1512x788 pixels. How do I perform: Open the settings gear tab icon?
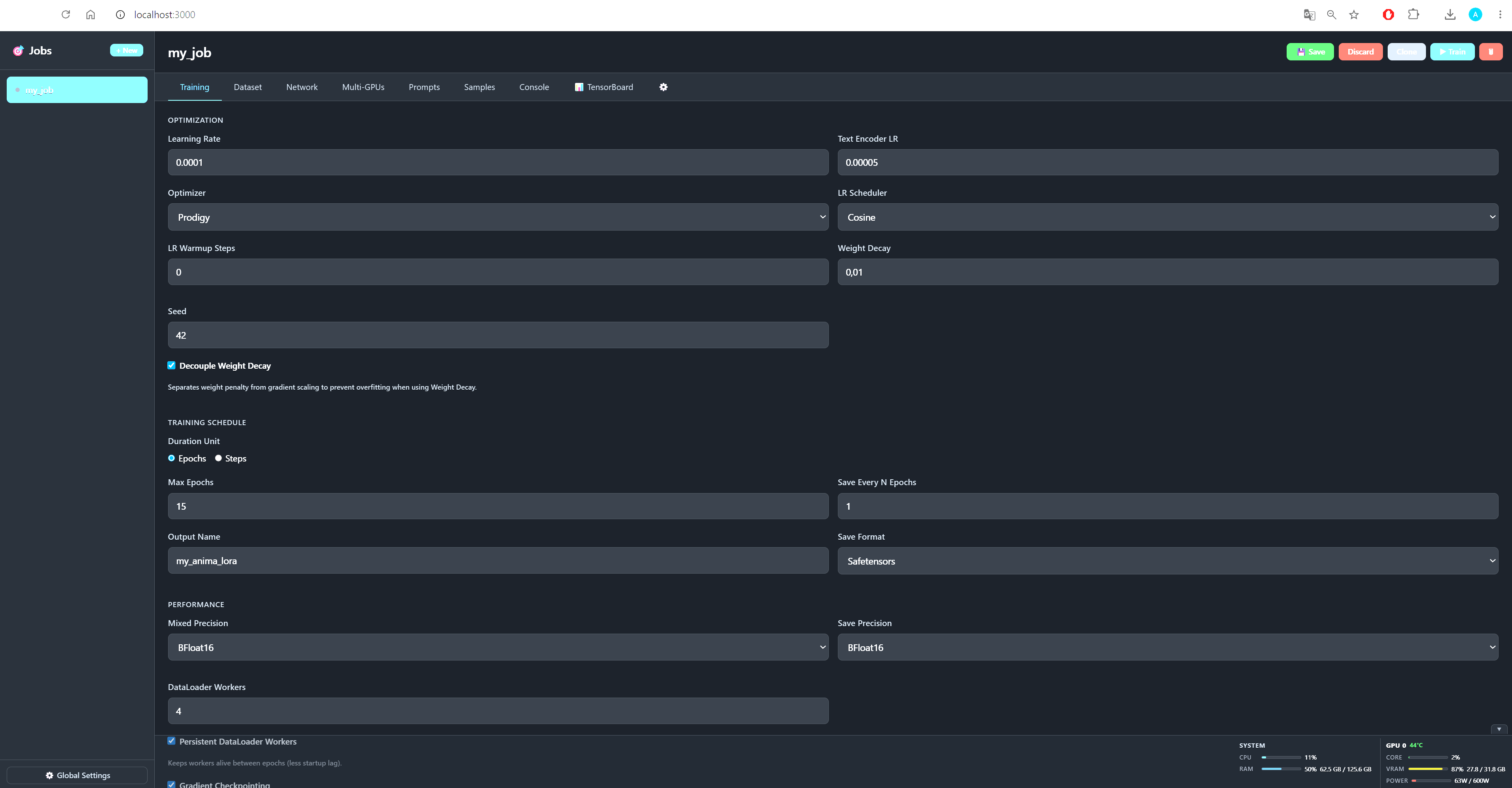click(663, 87)
